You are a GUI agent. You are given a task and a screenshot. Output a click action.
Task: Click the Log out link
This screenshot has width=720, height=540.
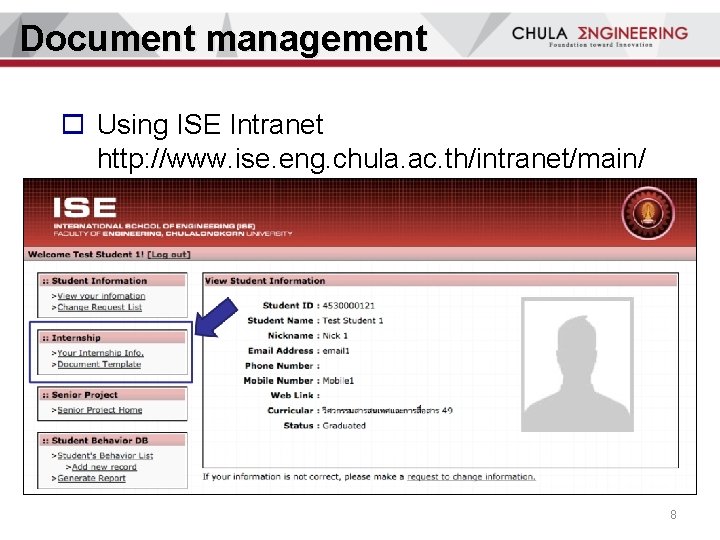point(169,254)
